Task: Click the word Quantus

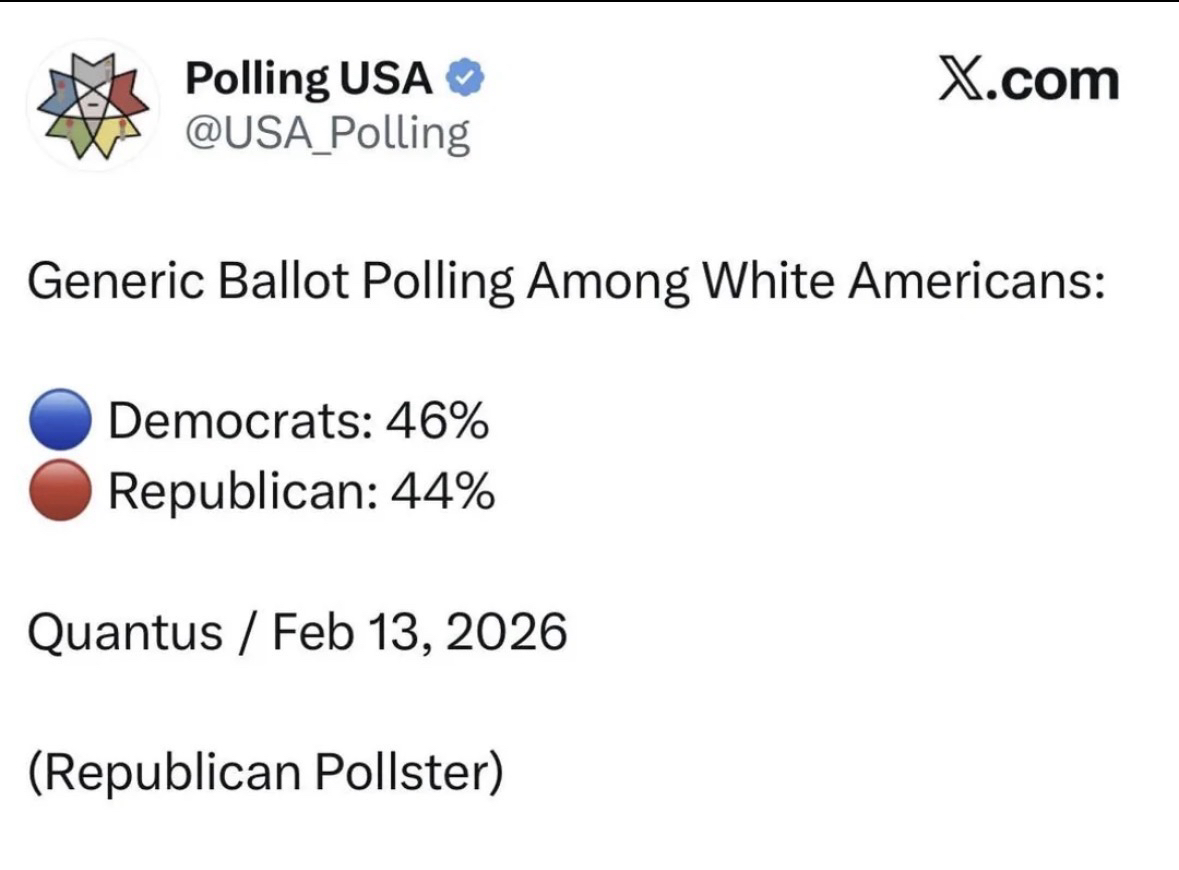Action: point(125,632)
